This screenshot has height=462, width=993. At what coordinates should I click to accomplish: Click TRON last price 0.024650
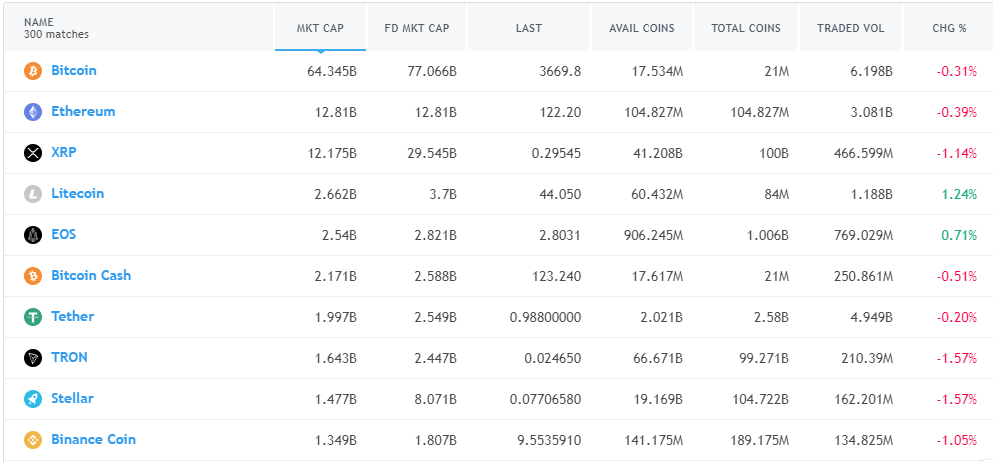pos(553,359)
